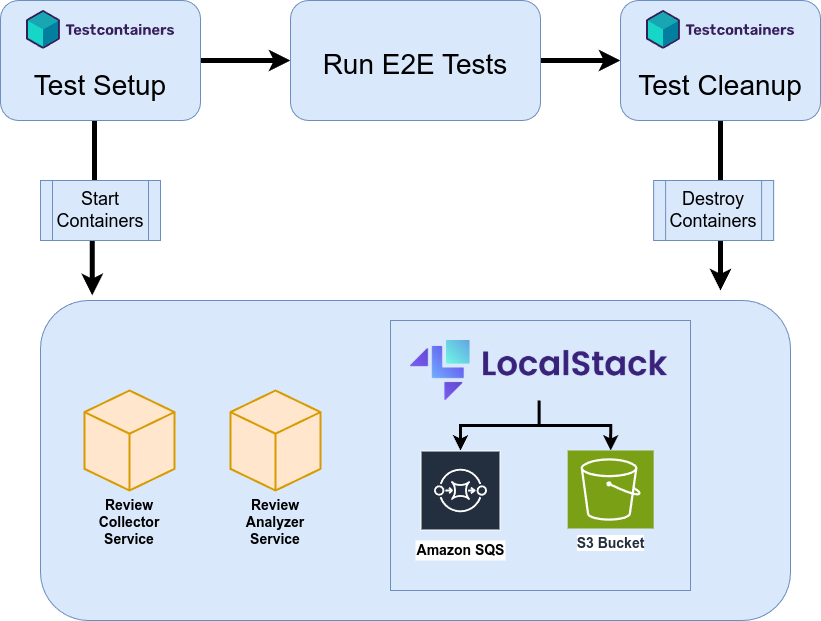Viewport: 821px width, 621px height.
Task: Click the Testcontainers text in Test Cleanup
Action: [740, 30]
